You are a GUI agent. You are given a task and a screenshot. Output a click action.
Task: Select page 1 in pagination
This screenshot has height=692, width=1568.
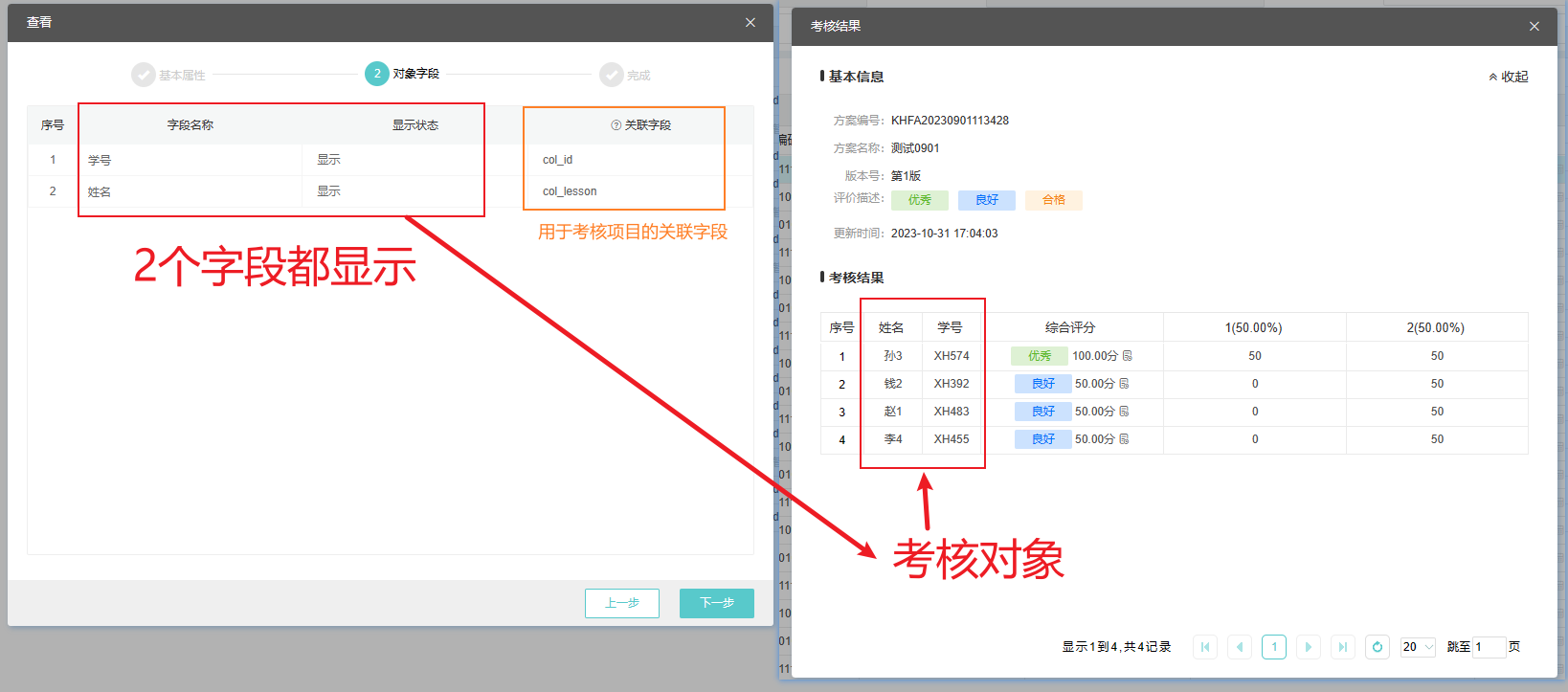pos(1274,647)
